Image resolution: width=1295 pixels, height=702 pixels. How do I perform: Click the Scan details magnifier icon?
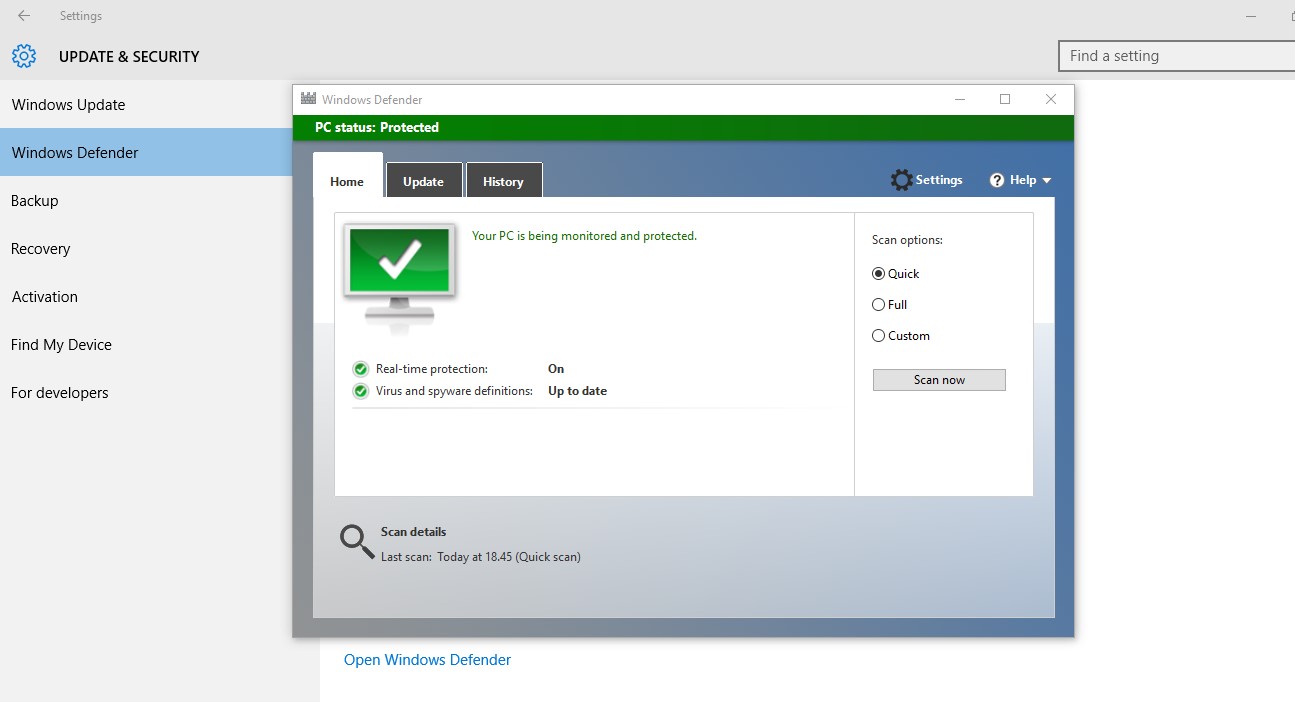tap(356, 541)
